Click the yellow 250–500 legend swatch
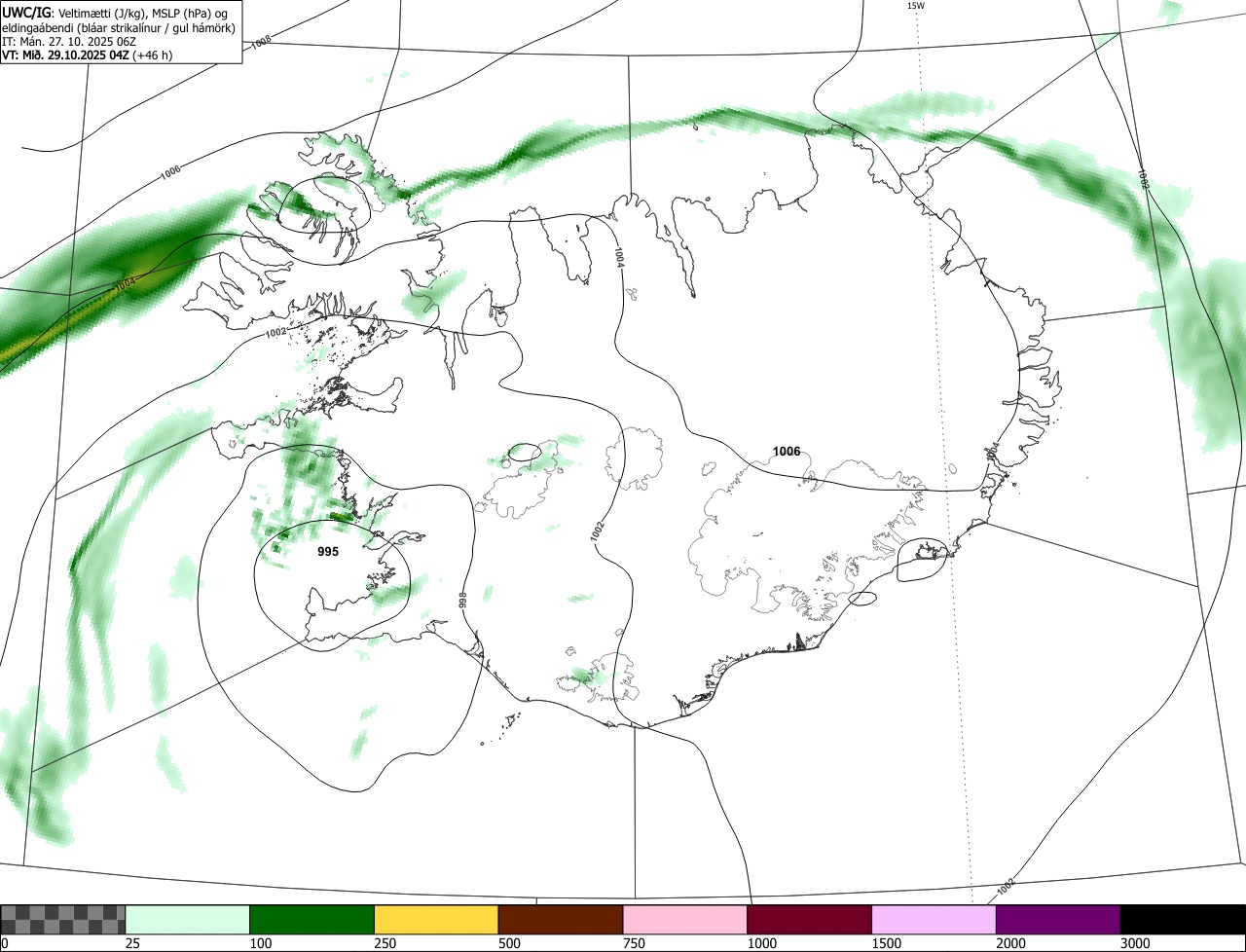1246x952 pixels. point(436,920)
